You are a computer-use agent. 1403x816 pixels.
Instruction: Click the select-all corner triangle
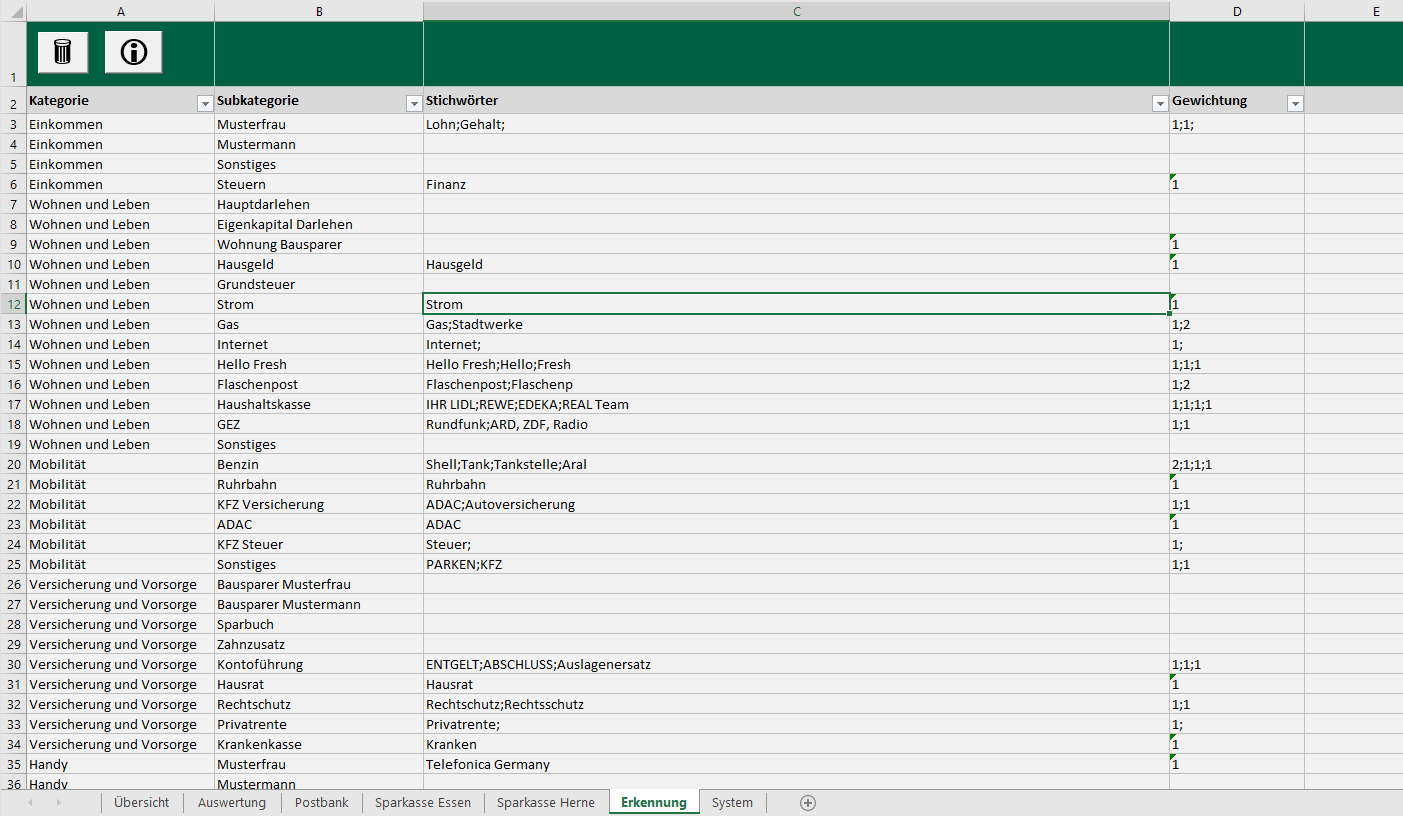[13, 11]
